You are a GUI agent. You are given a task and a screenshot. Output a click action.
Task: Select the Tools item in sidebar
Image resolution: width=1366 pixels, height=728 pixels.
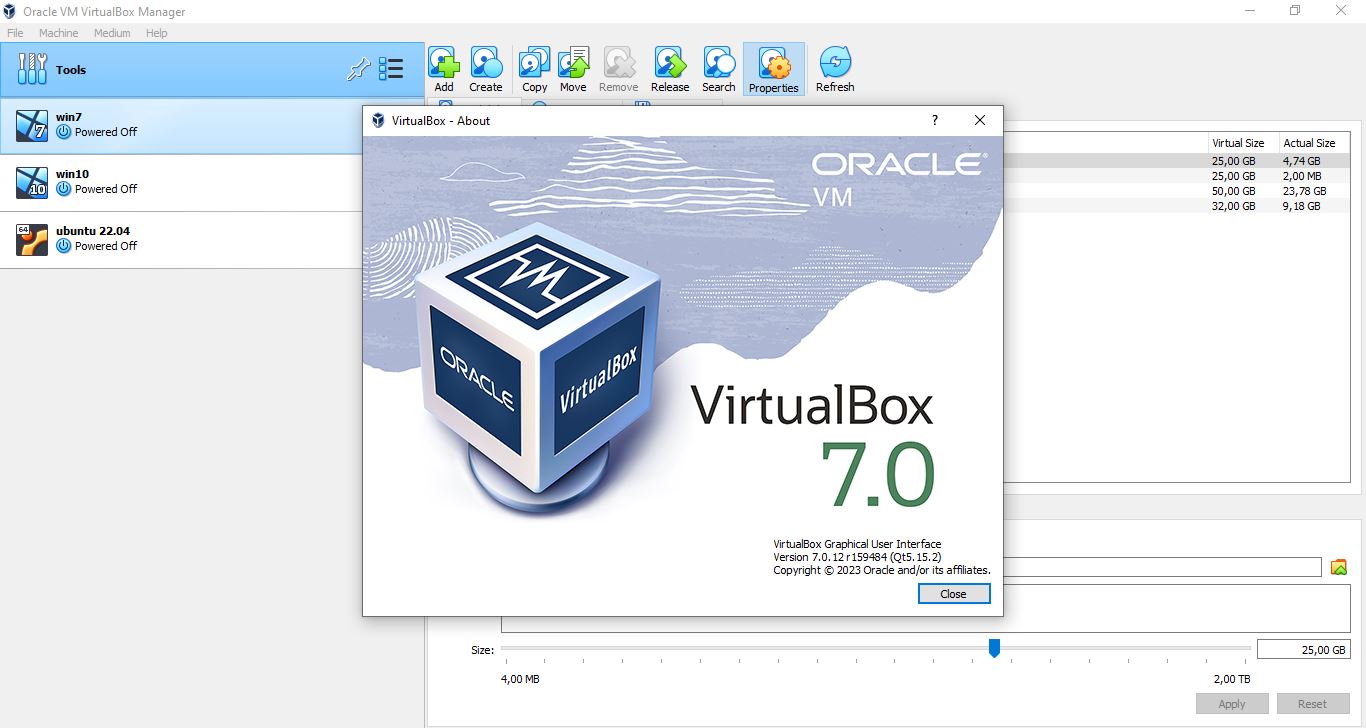(212, 69)
